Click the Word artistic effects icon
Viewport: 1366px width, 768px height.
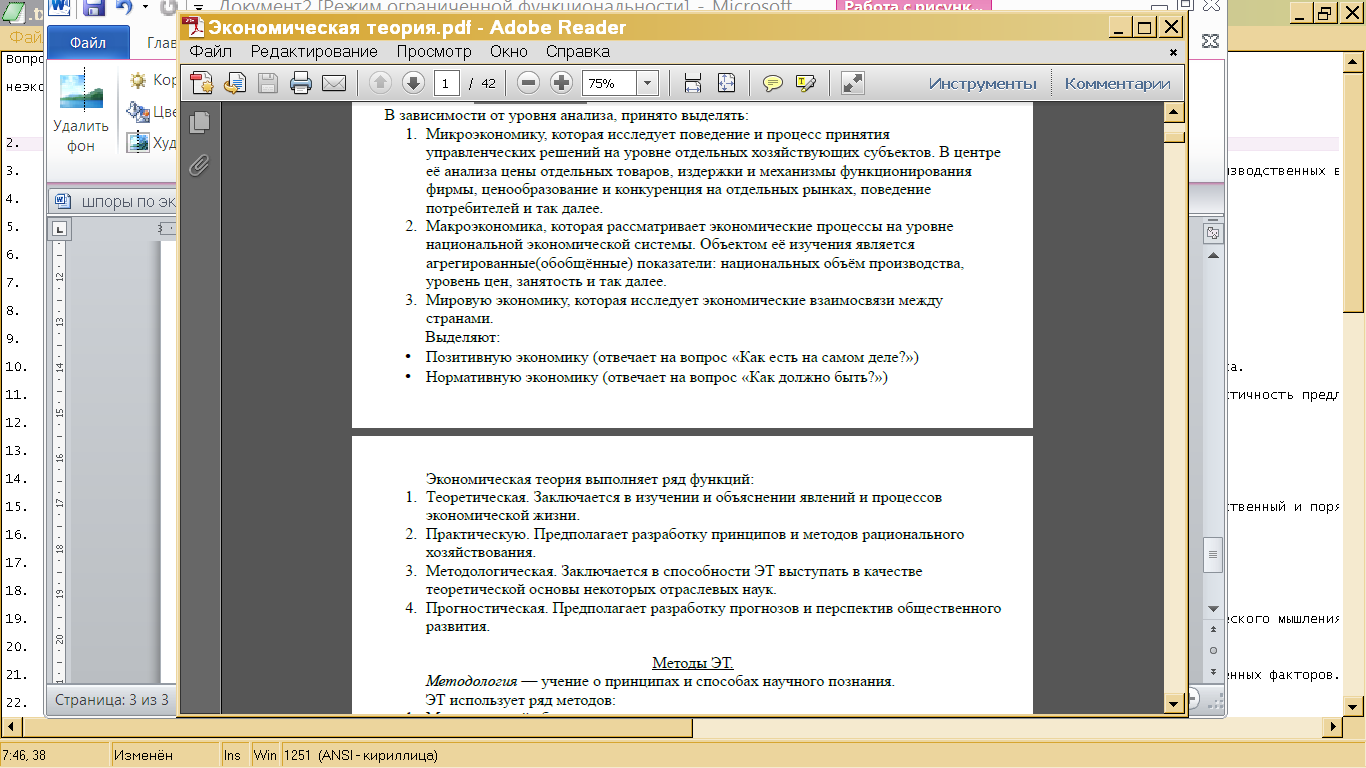[x=138, y=143]
